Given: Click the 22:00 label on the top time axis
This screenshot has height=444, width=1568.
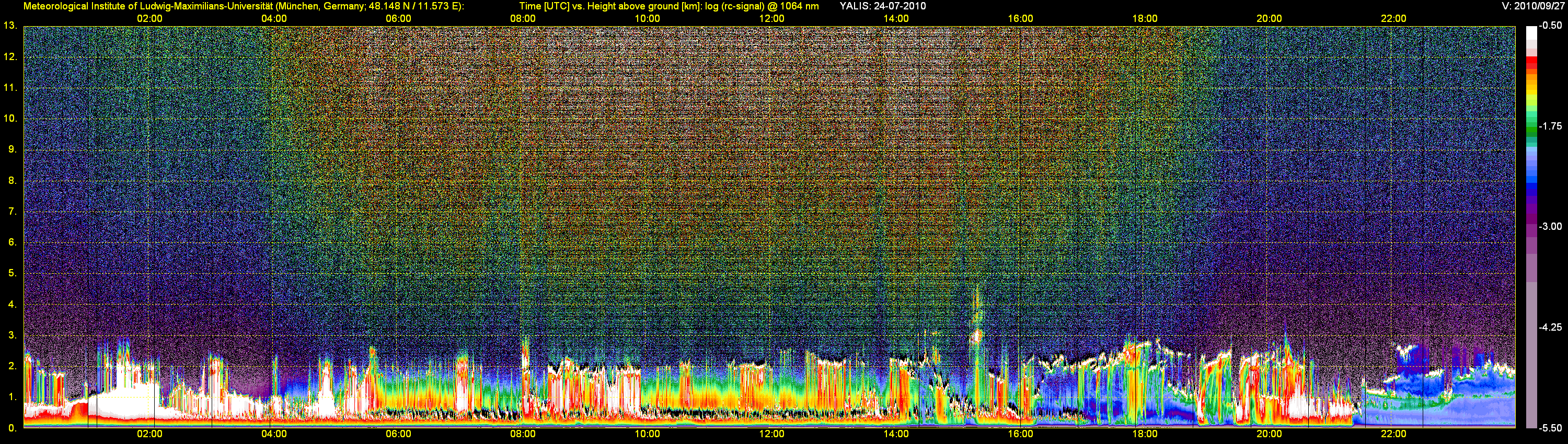Looking at the screenshot, I should pos(1393,18).
